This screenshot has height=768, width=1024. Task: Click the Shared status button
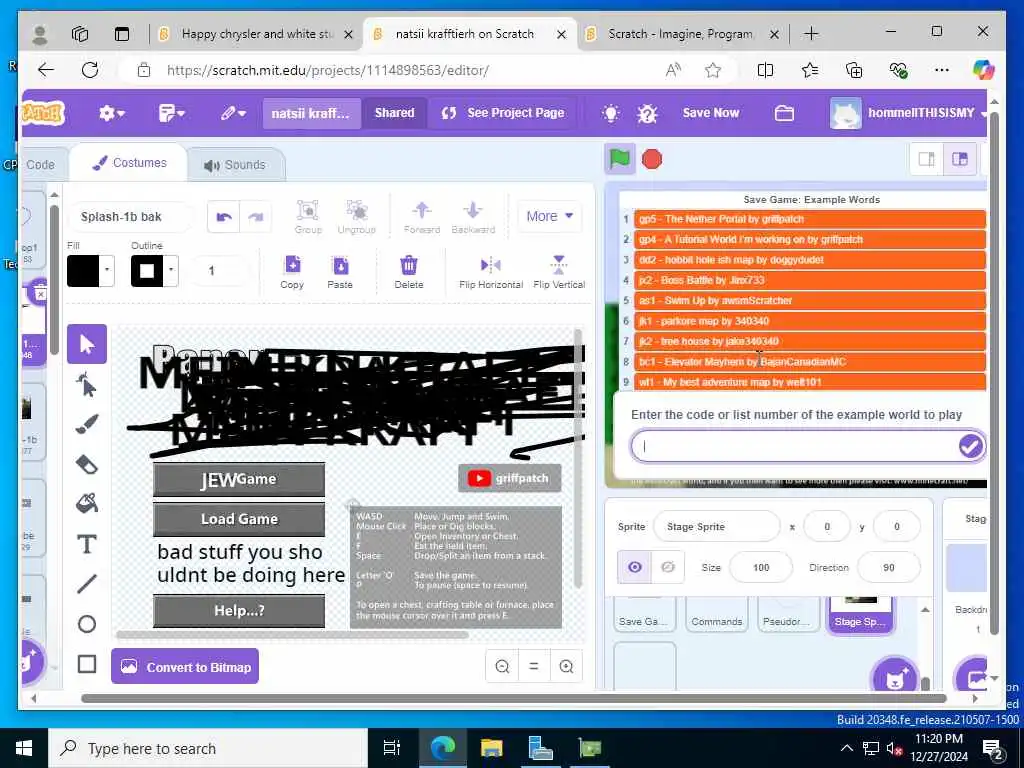tap(394, 113)
